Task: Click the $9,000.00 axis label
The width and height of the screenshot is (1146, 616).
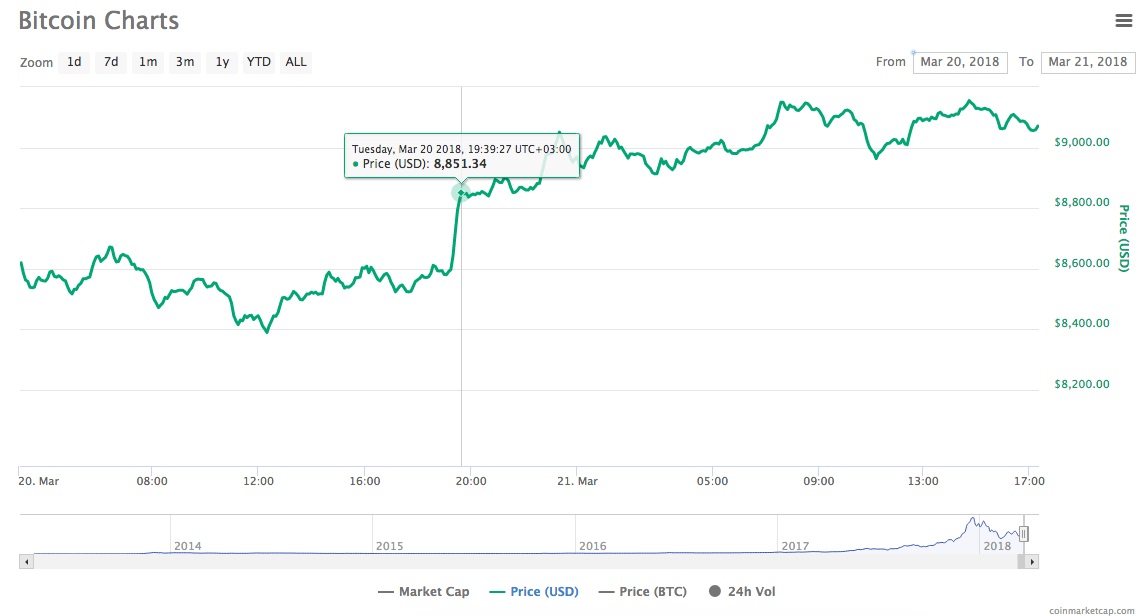Action: tap(1082, 142)
